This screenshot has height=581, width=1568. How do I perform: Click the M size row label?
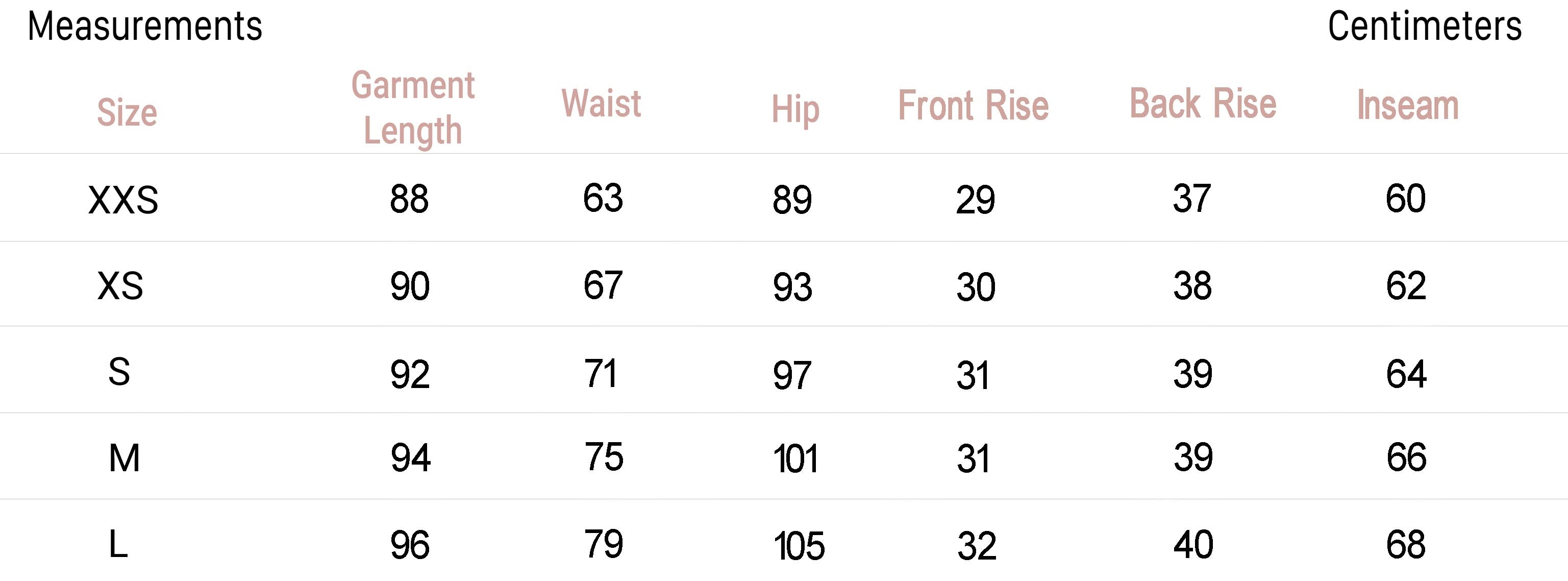pos(124,458)
